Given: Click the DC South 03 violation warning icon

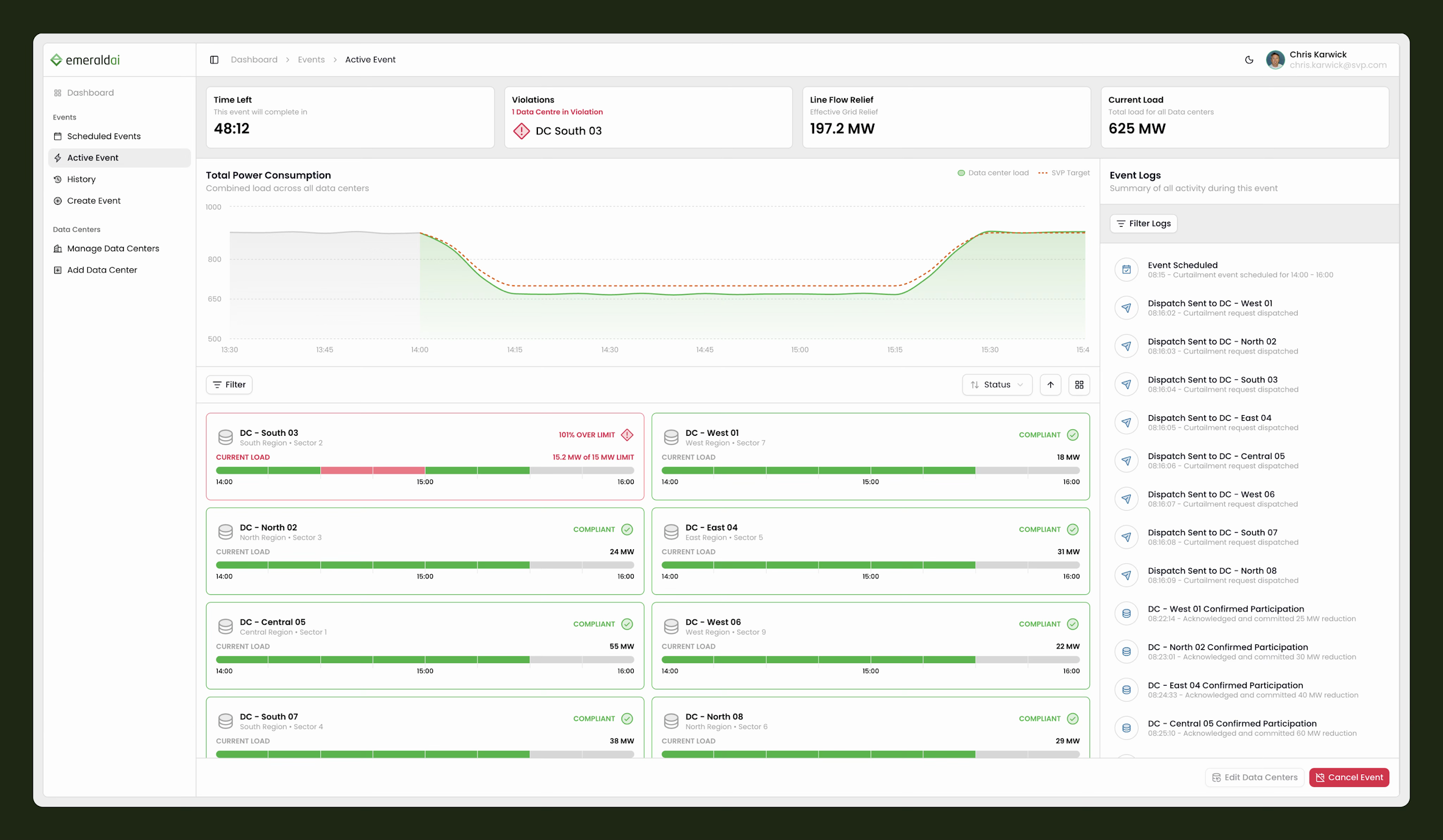Looking at the screenshot, I should point(521,131).
